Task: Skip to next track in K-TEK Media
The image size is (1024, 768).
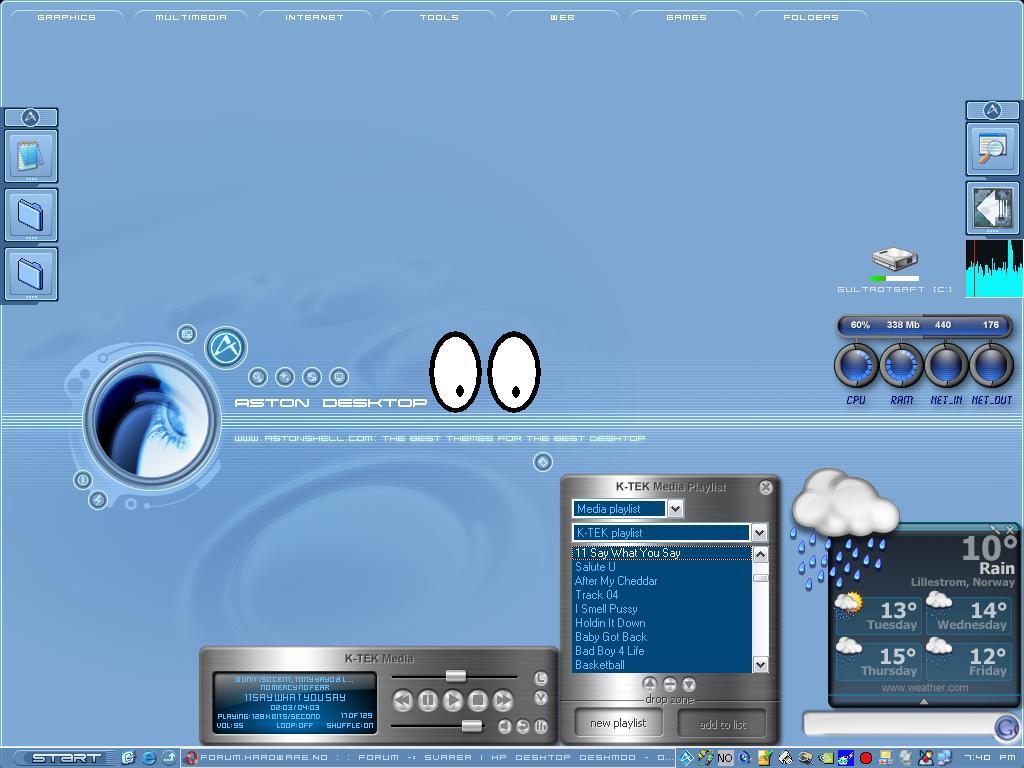Action: pos(503,701)
